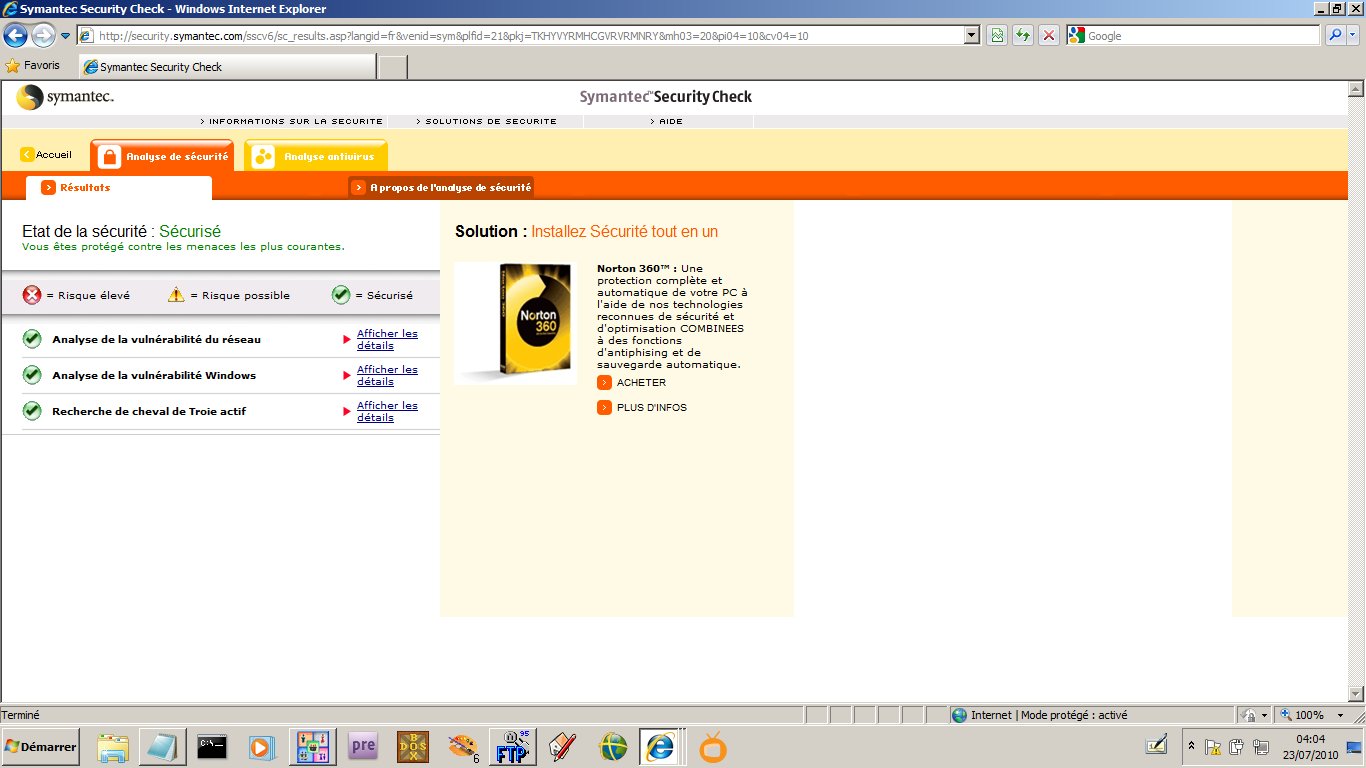Click the search magnifier button
The height and width of the screenshot is (768, 1366).
click(x=1334, y=35)
